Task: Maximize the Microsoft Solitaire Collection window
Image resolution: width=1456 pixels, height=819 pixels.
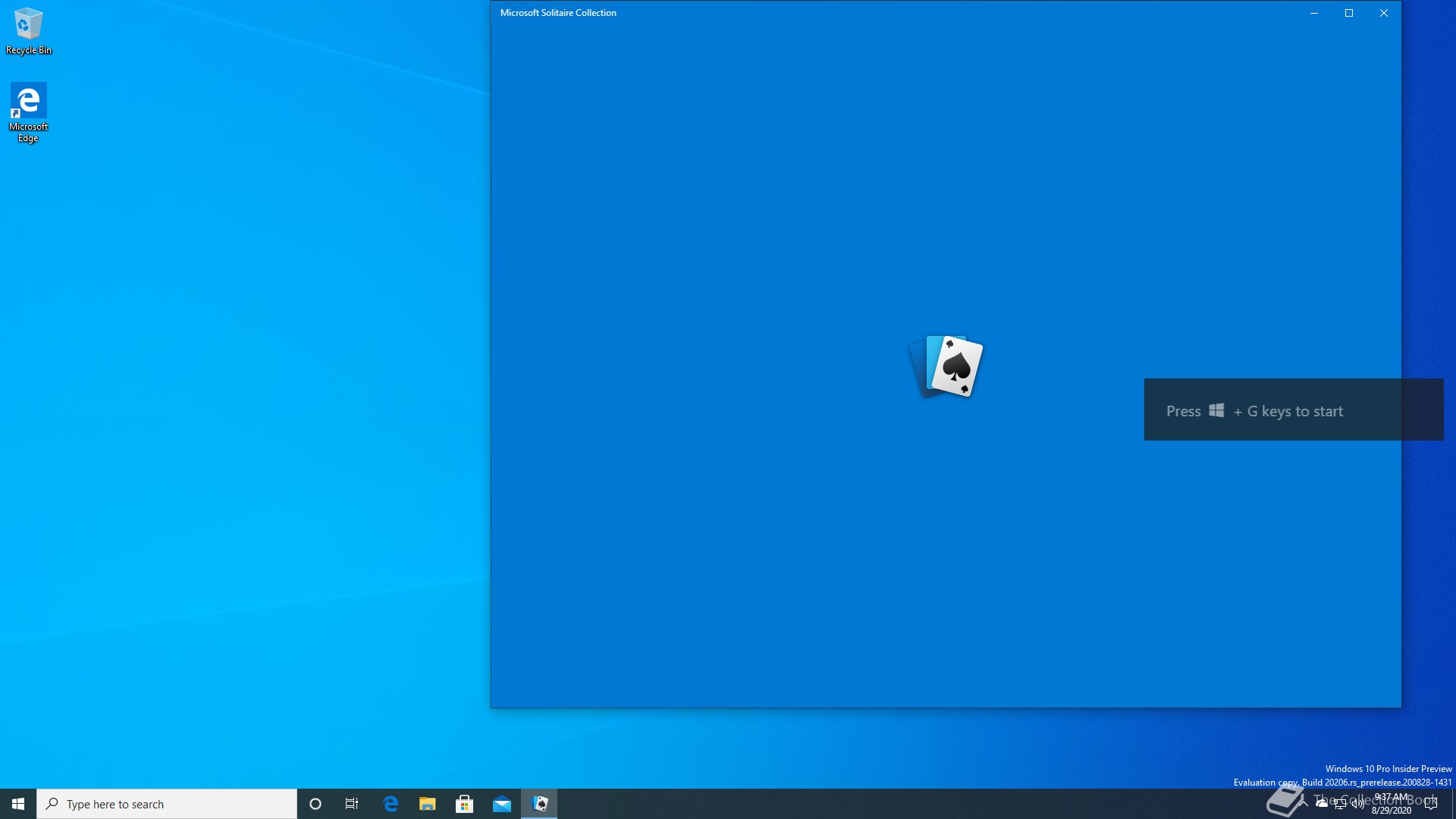Action: pyautogui.click(x=1349, y=13)
